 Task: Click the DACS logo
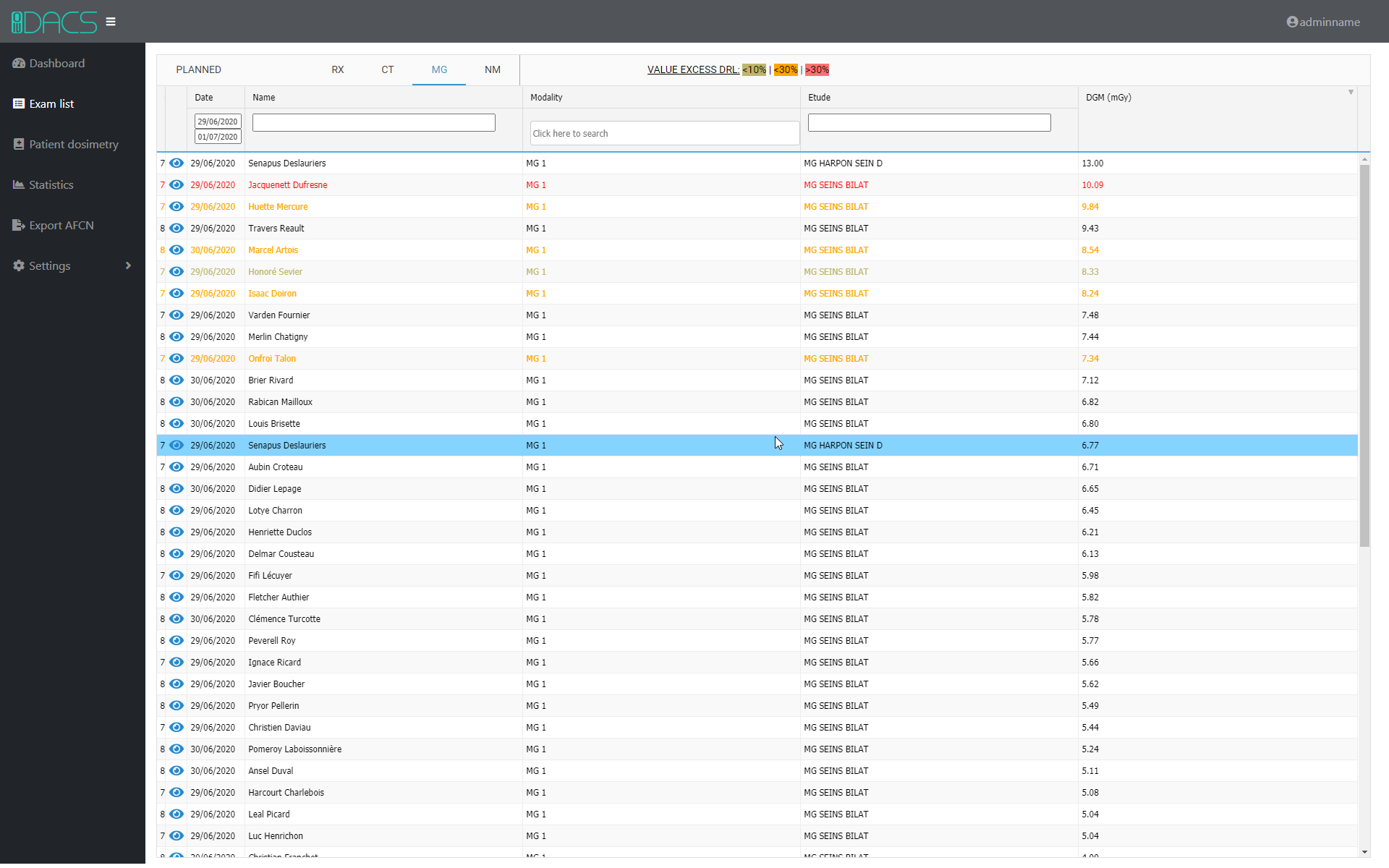(54, 22)
